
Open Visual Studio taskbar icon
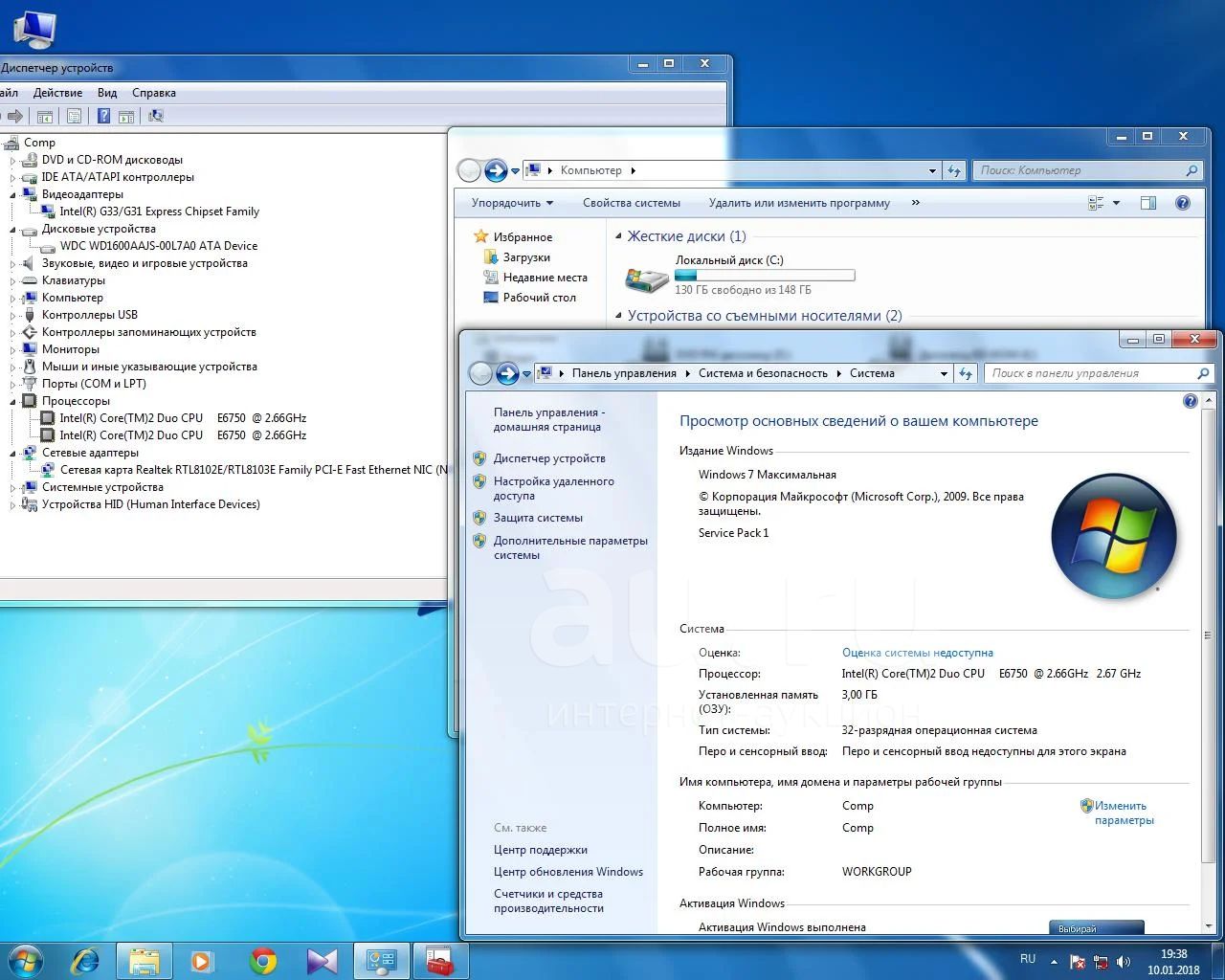tap(323, 960)
